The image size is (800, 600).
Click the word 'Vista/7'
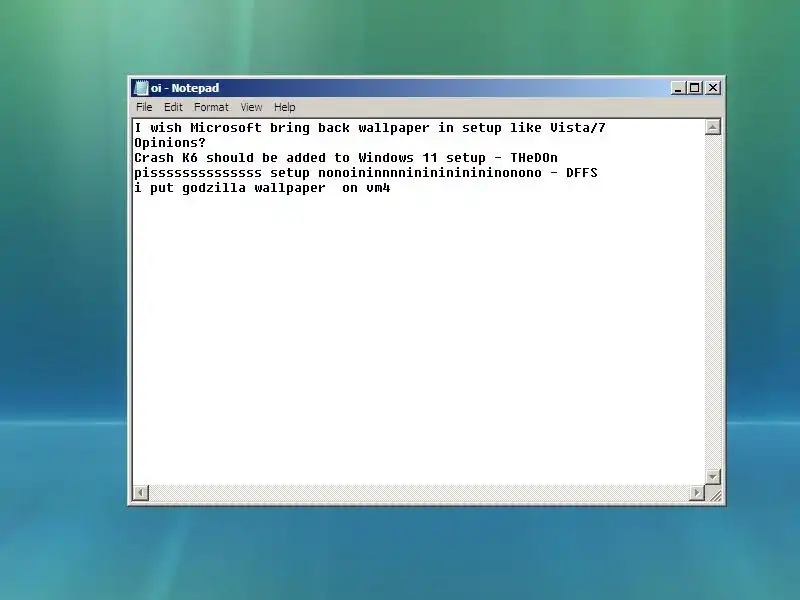click(578, 128)
